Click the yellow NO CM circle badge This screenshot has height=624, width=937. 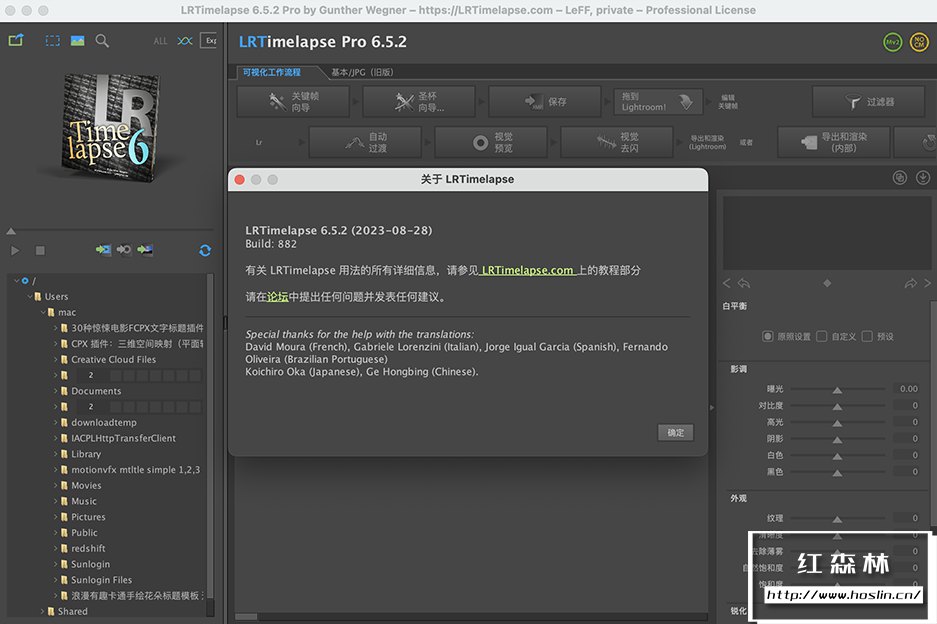click(919, 42)
